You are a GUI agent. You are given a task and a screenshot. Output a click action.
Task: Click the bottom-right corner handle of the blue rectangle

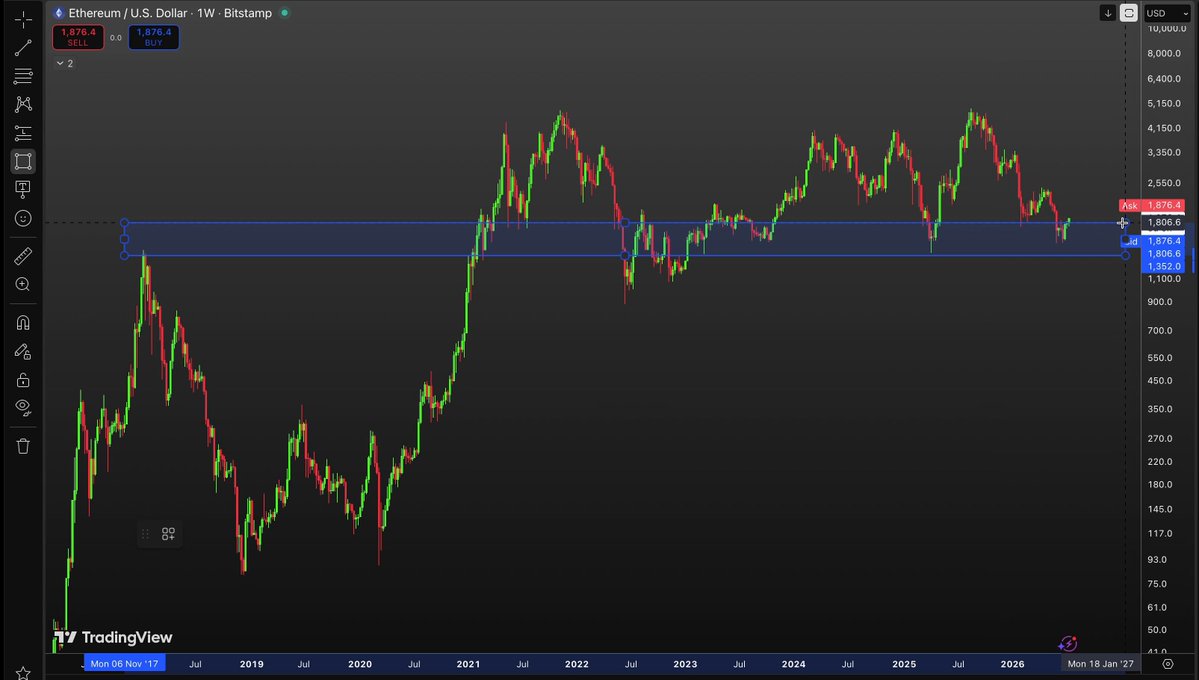1125,255
